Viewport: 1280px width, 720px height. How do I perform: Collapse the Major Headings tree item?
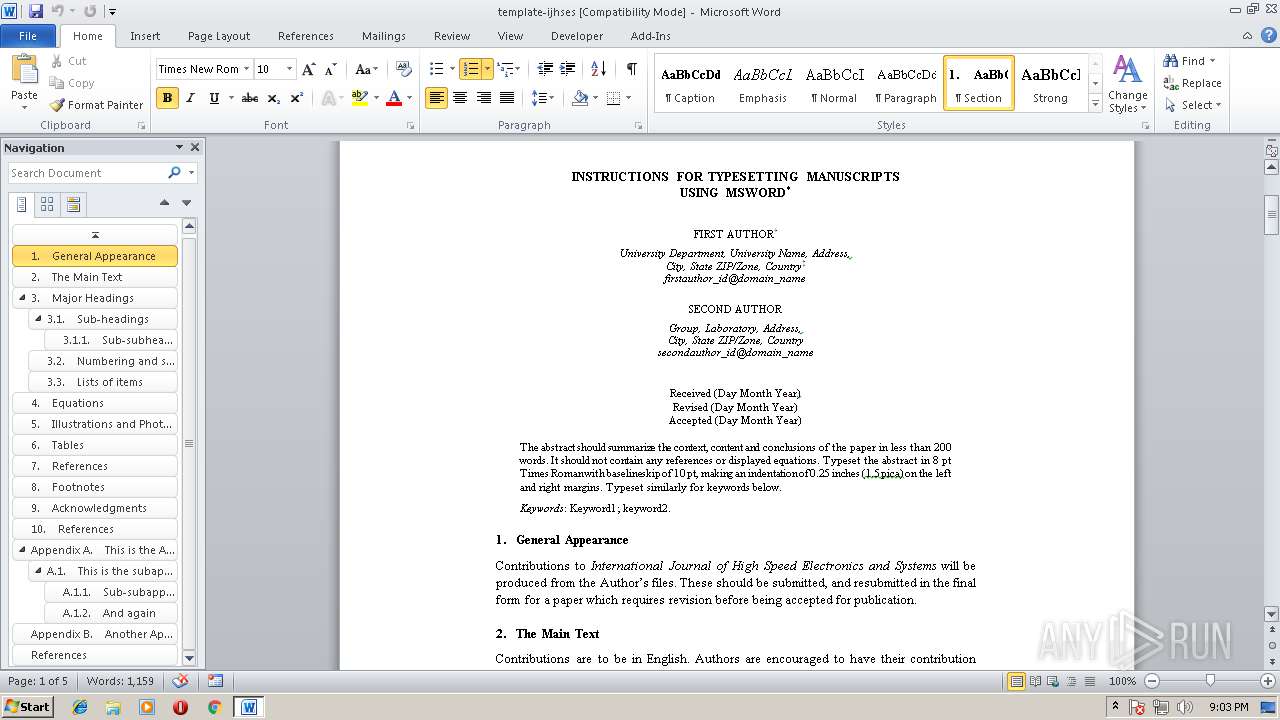pos(23,298)
